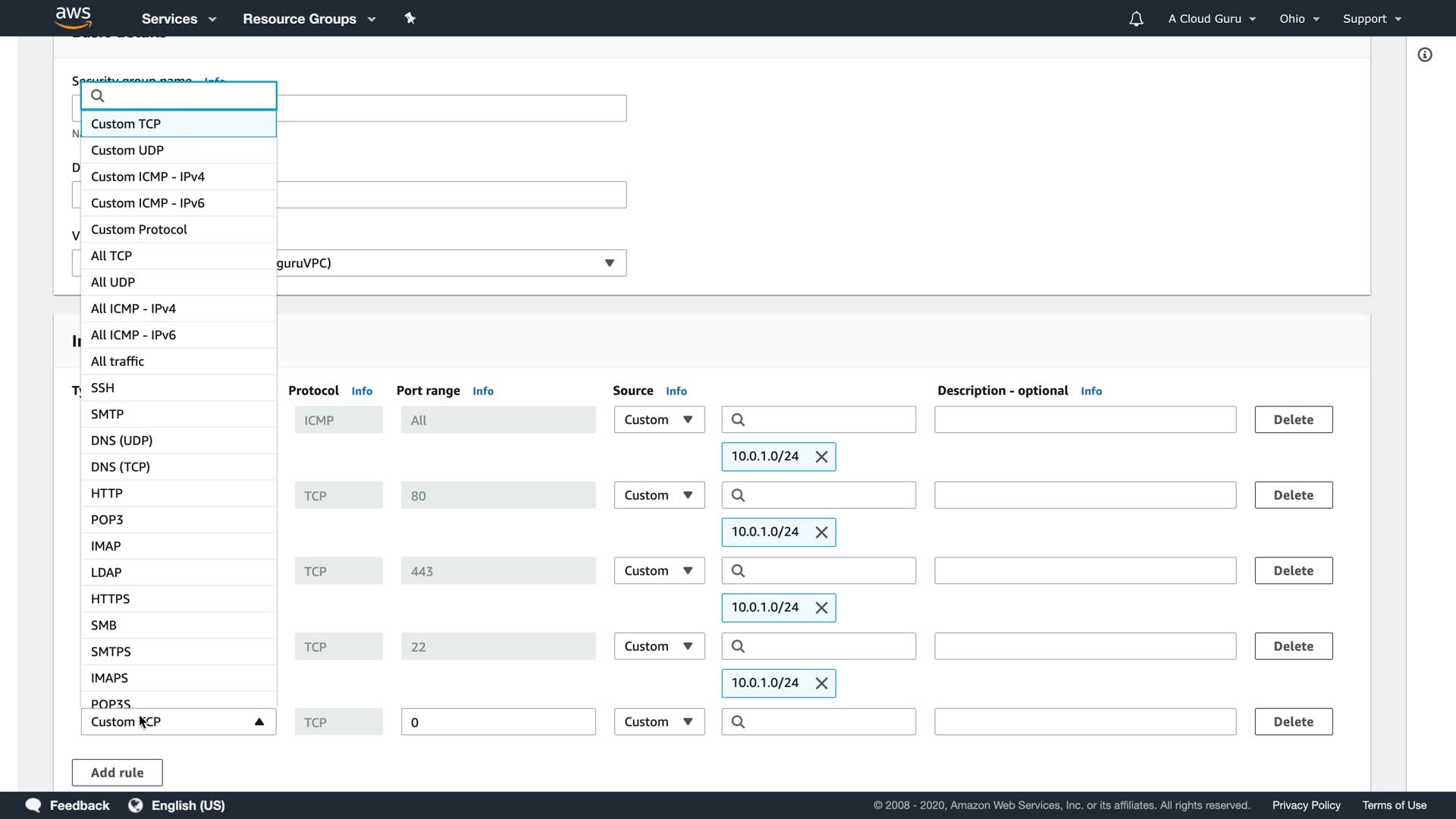Expand the VPC selection dropdown
1456x819 pixels.
[x=609, y=263]
